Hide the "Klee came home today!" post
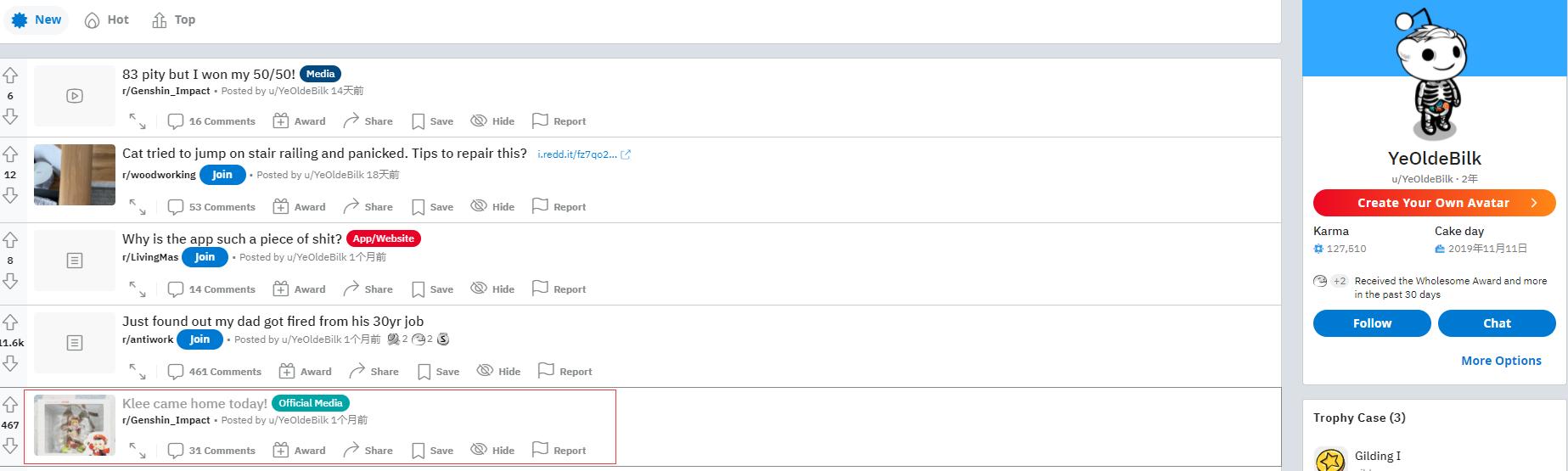This screenshot has width=1568, height=471. [492, 451]
